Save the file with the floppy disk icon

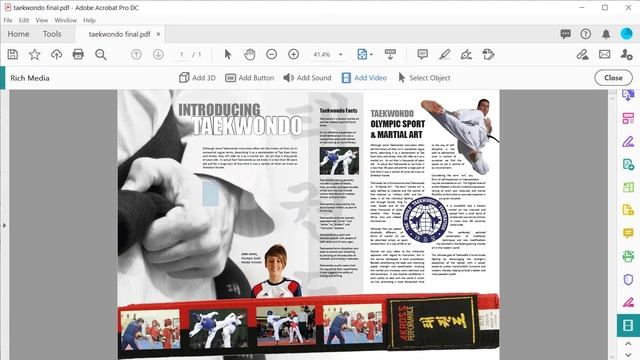tap(13, 54)
